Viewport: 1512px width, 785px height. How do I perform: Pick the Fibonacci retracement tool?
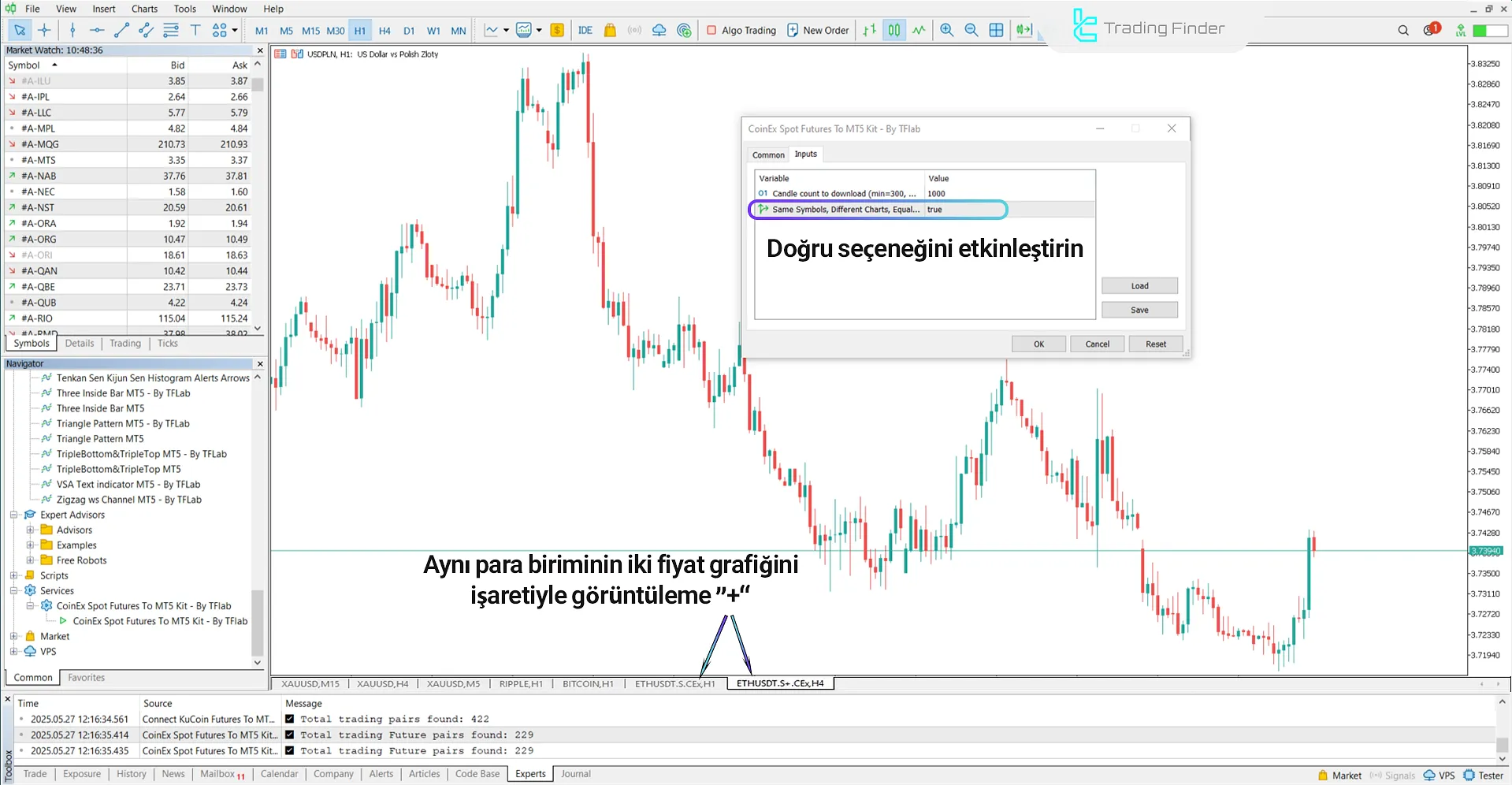(171, 30)
